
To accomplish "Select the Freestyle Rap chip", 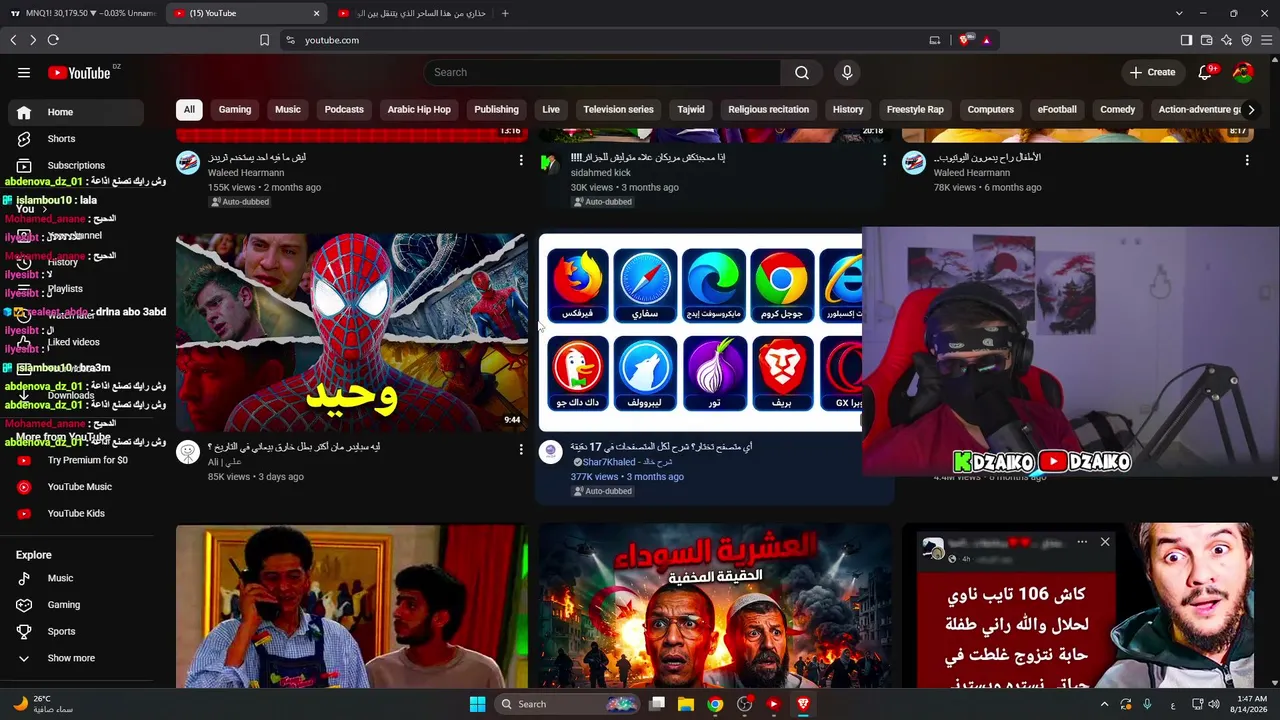I will tap(915, 110).
